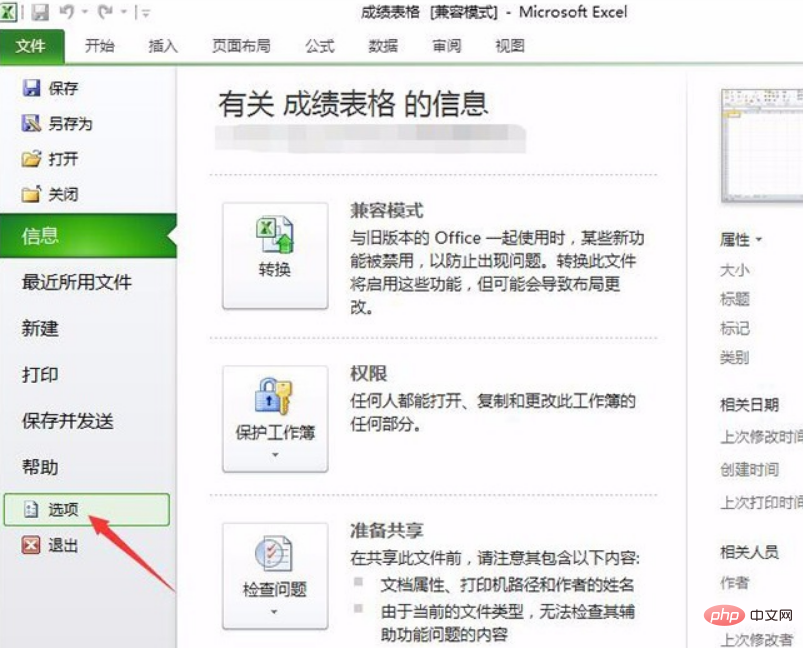Click the 标题 property field label
The image size is (803, 648).
pos(735,299)
